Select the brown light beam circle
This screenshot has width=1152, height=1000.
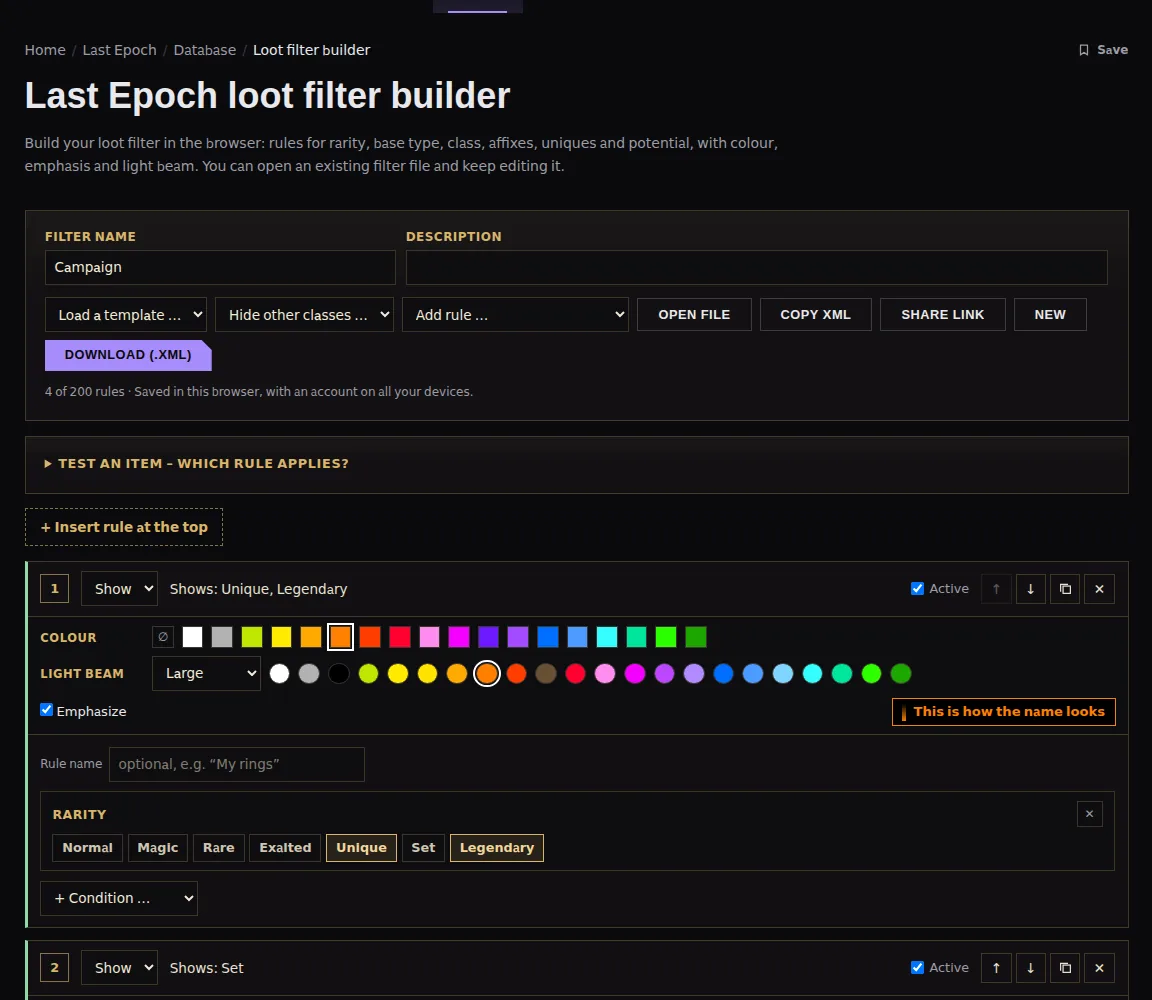[546, 673]
